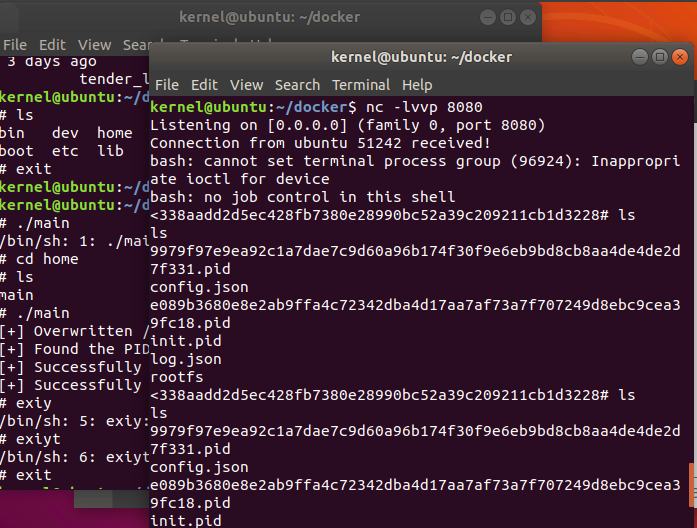Click 'bin dev home' listing row

[66, 133]
